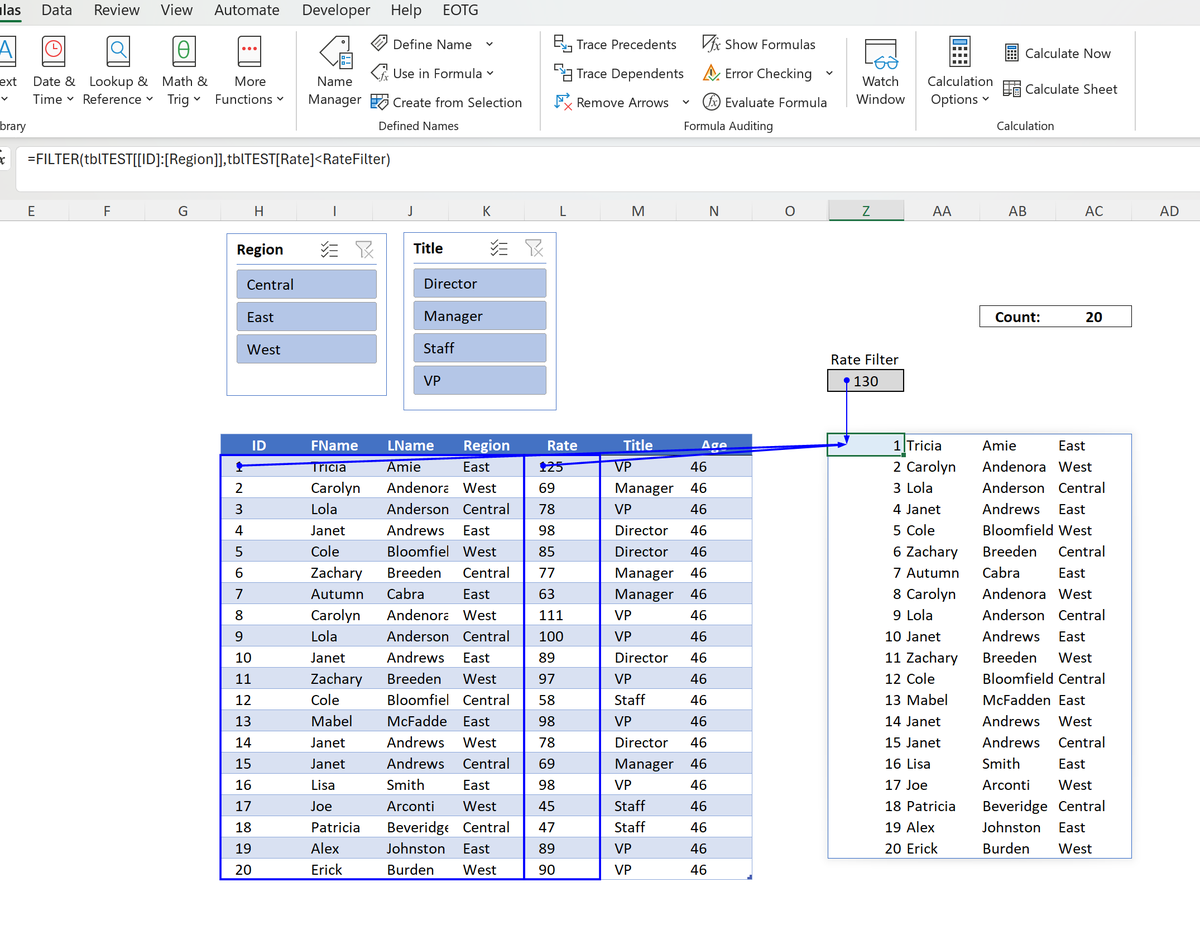Toggle Staff in Title slicer
Screen dimensions: 1200x949
click(x=479, y=348)
